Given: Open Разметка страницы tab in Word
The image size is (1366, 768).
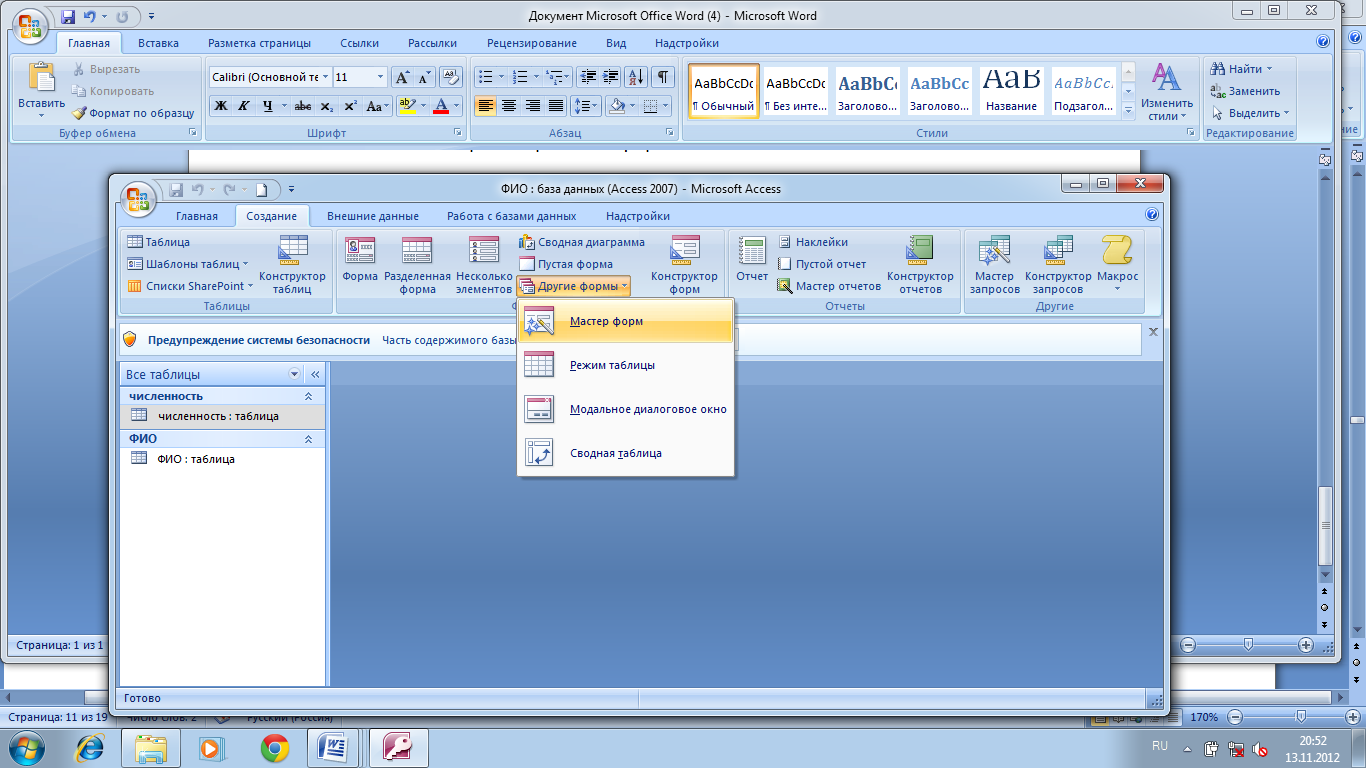Looking at the screenshot, I should 260,43.
